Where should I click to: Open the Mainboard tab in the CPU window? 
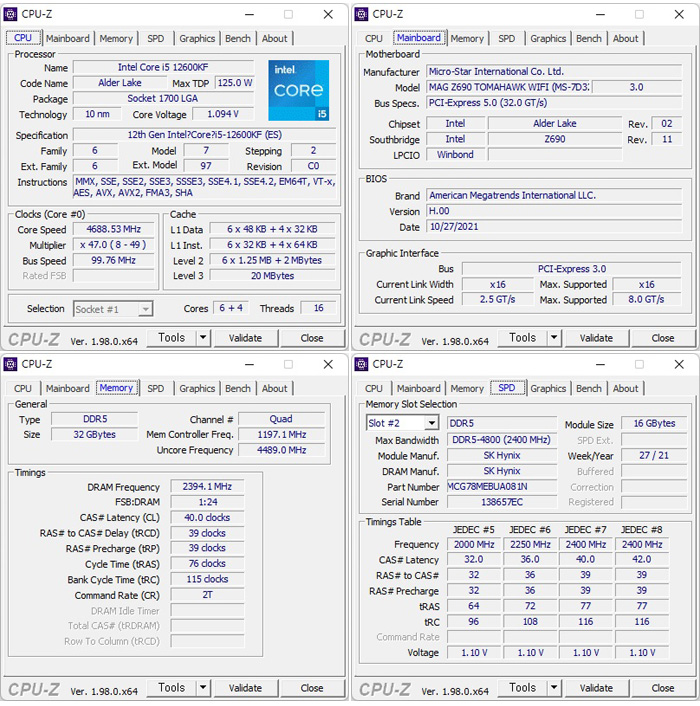pyautogui.click(x=68, y=39)
